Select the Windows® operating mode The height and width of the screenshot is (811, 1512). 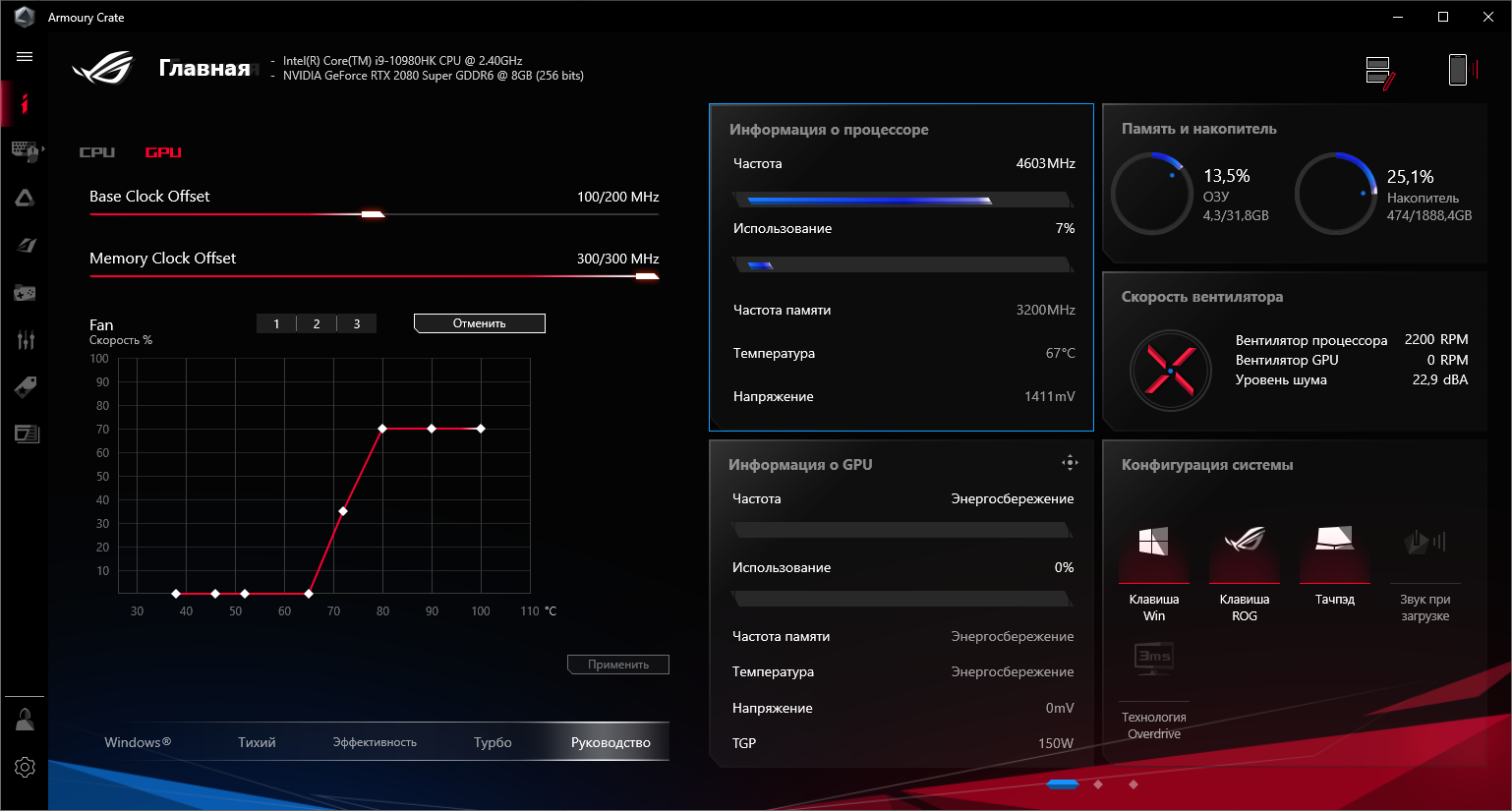click(138, 742)
